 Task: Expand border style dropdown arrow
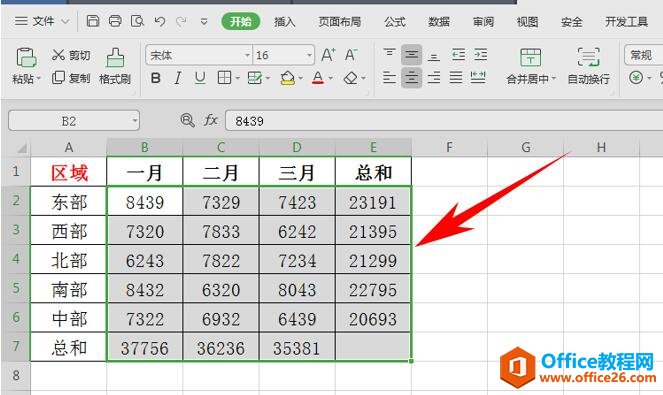coord(237,78)
